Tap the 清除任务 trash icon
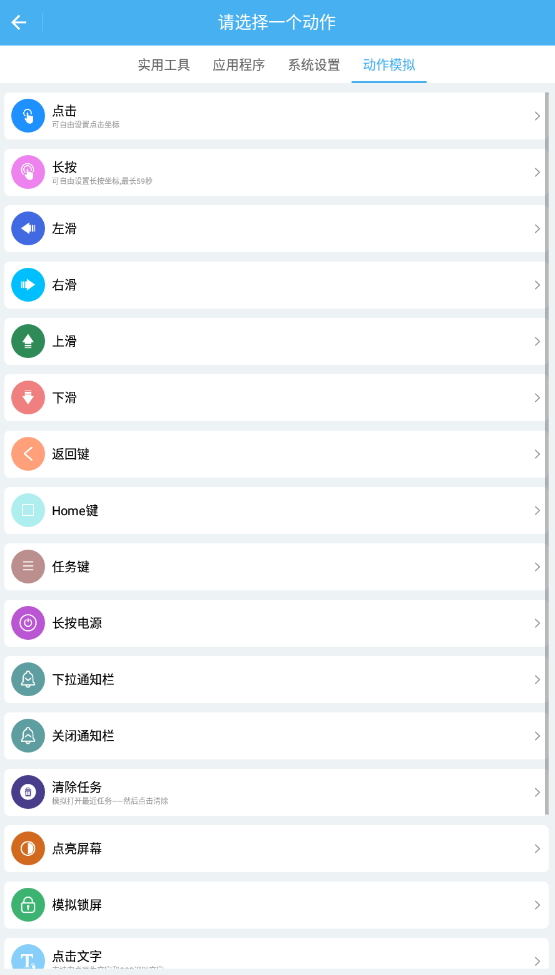Viewport: 555px width, 975px height. [x=28, y=792]
